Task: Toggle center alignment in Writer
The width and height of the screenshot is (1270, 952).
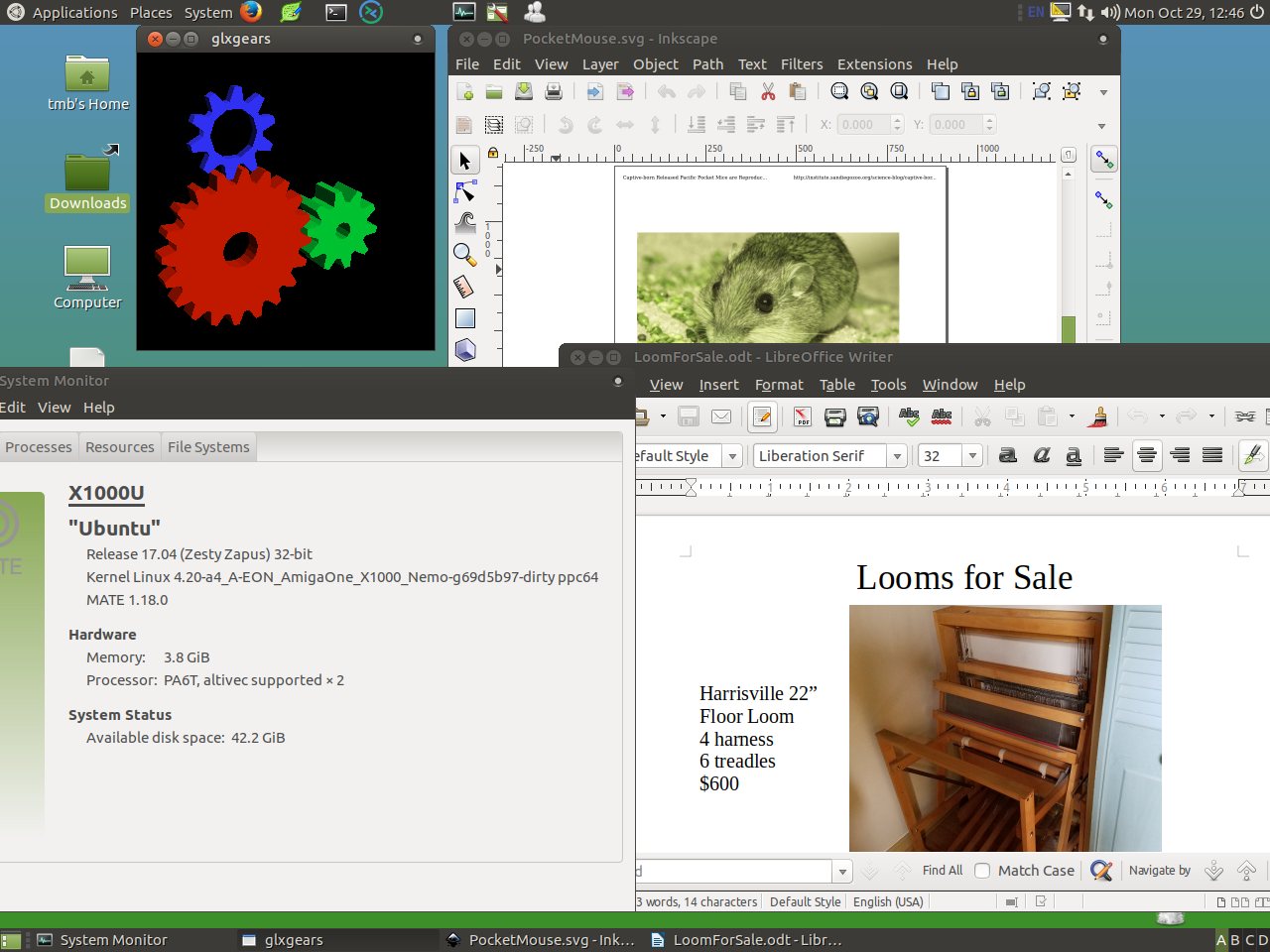Action: [1147, 455]
